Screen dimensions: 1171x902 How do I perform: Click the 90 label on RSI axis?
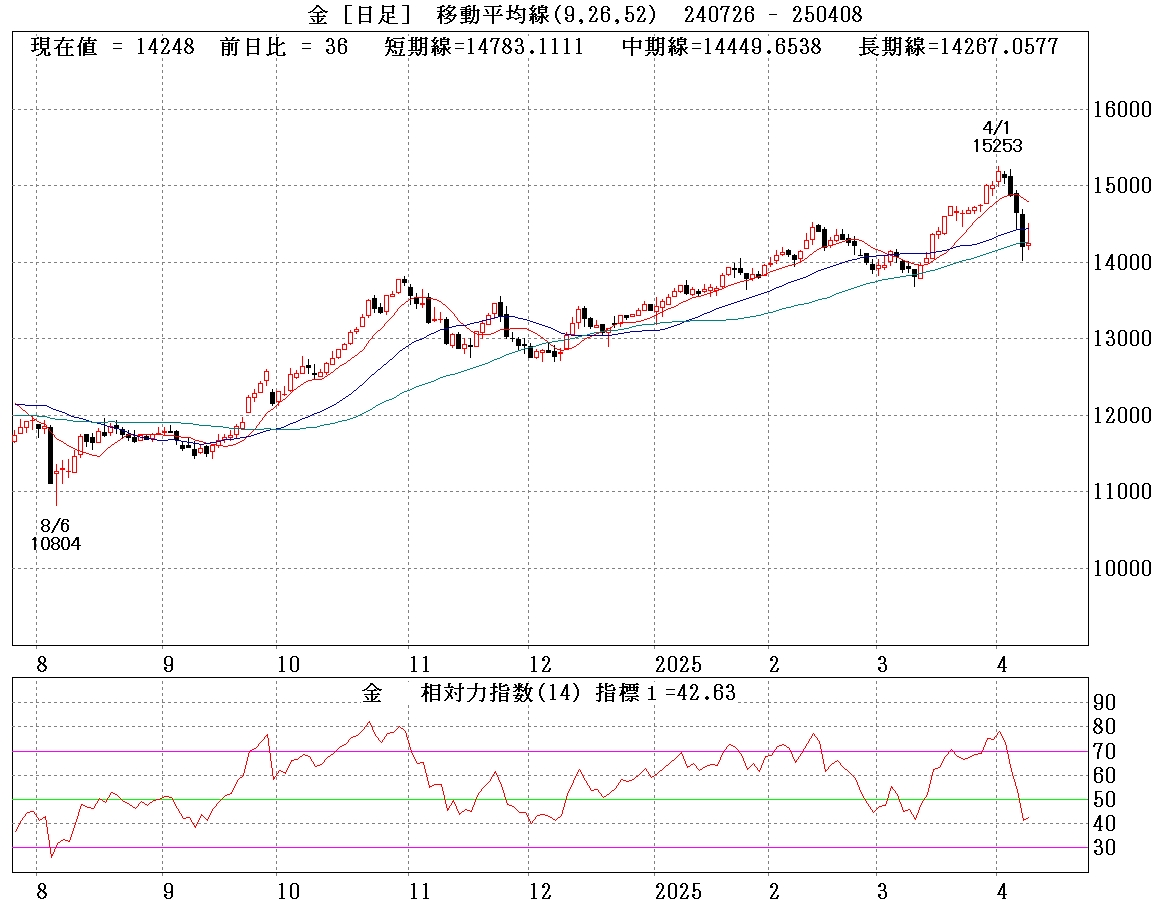click(x=1107, y=702)
